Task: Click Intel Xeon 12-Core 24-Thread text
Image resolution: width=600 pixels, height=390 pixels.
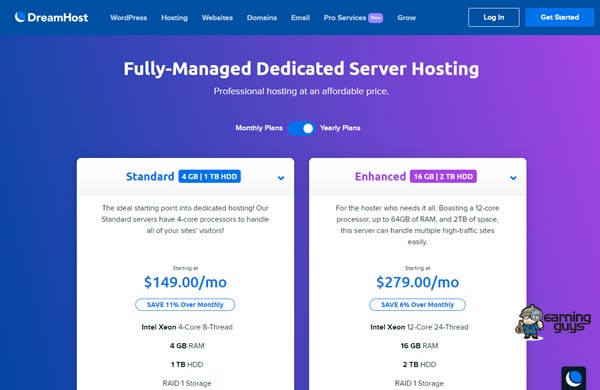Action: click(419, 327)
